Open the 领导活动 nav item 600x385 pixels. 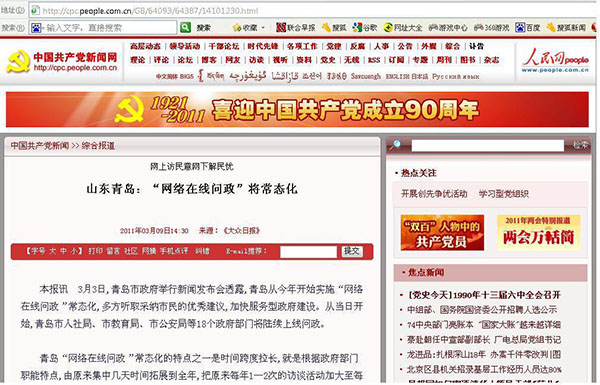point(185,46)
